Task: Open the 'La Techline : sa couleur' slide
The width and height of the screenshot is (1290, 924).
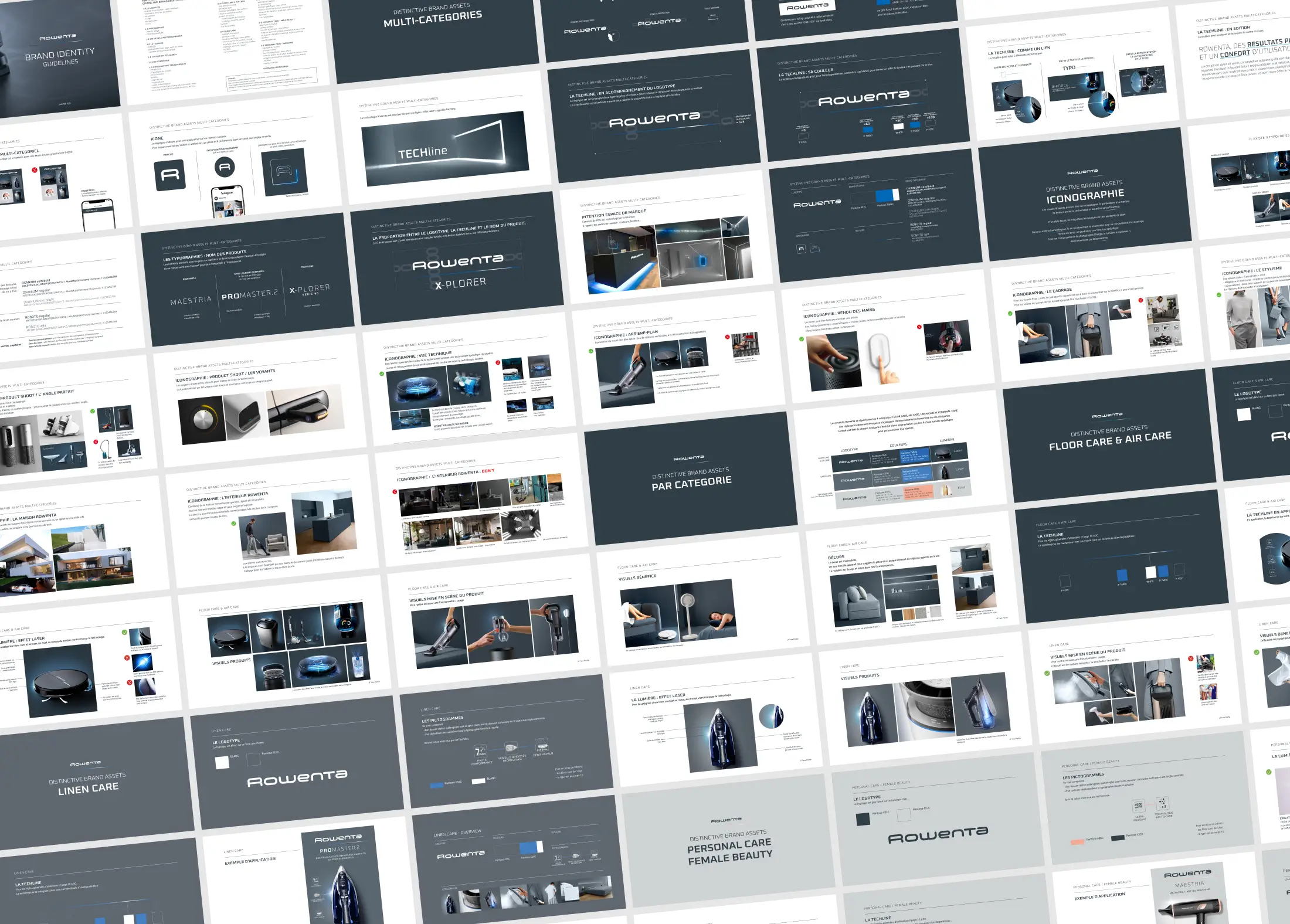Action: coord(863,95)
